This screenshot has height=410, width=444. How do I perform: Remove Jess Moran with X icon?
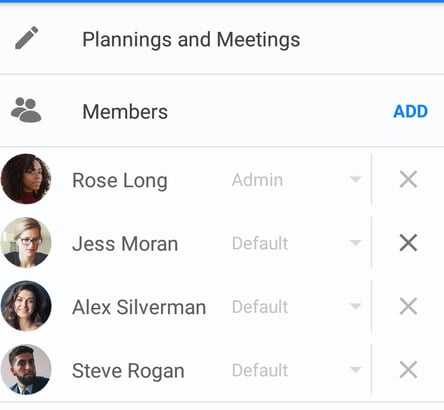pos(408,243)
